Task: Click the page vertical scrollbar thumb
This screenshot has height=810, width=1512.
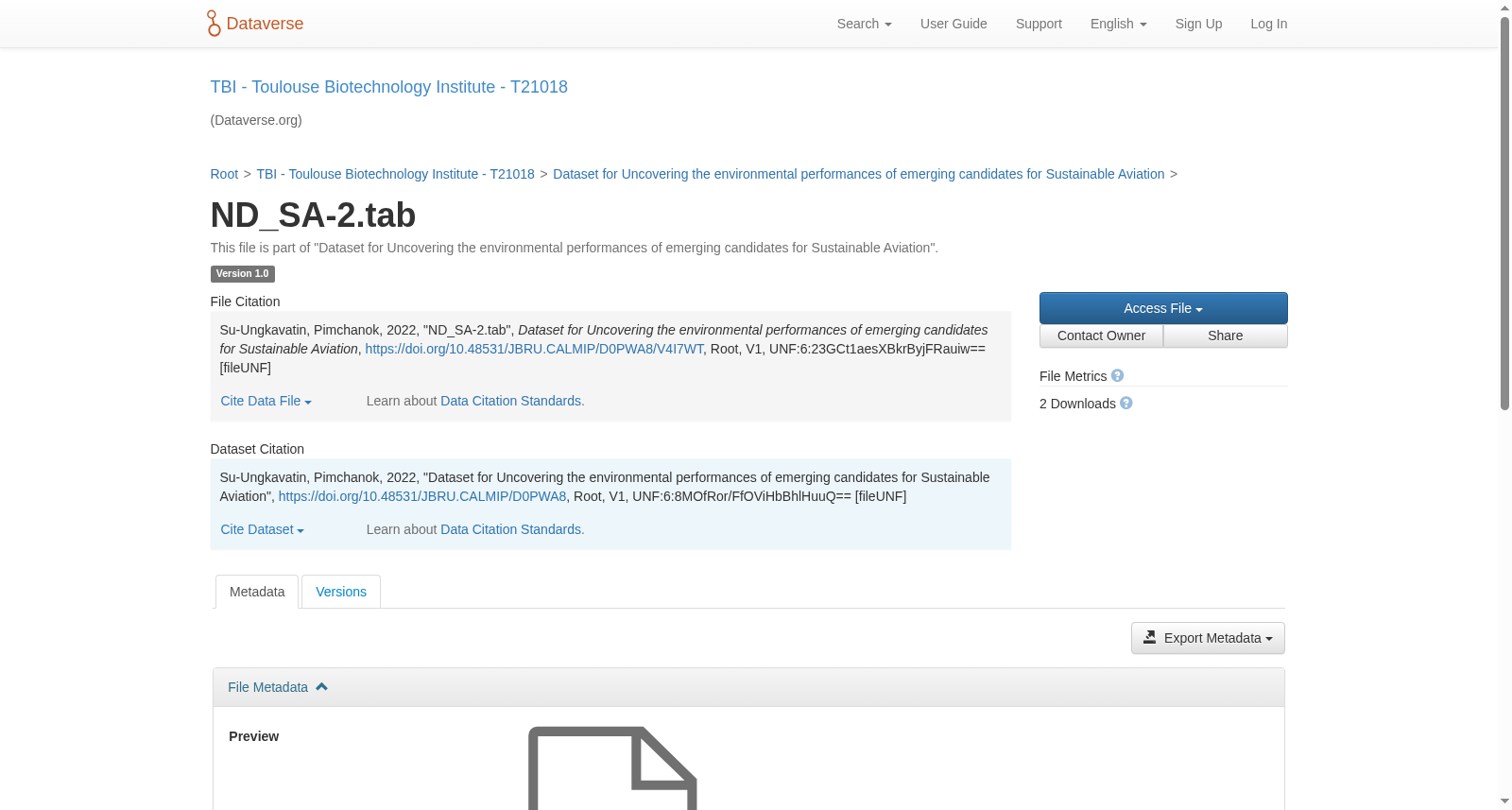Action: [1504, 213]
